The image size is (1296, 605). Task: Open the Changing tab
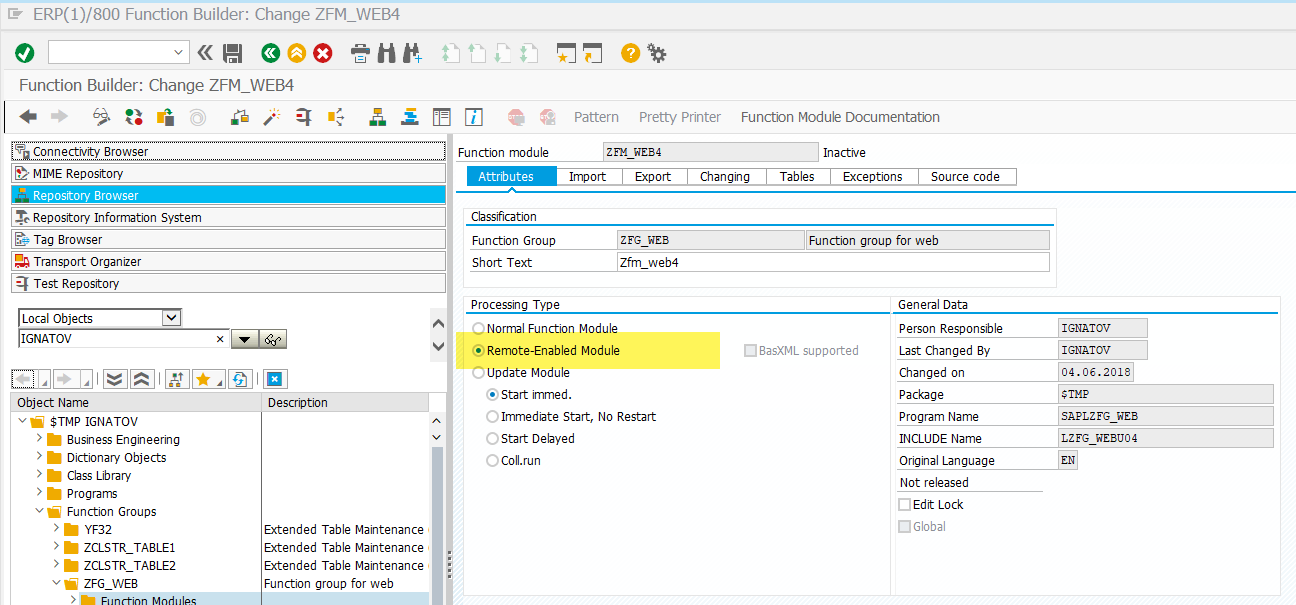coord(725,176)
